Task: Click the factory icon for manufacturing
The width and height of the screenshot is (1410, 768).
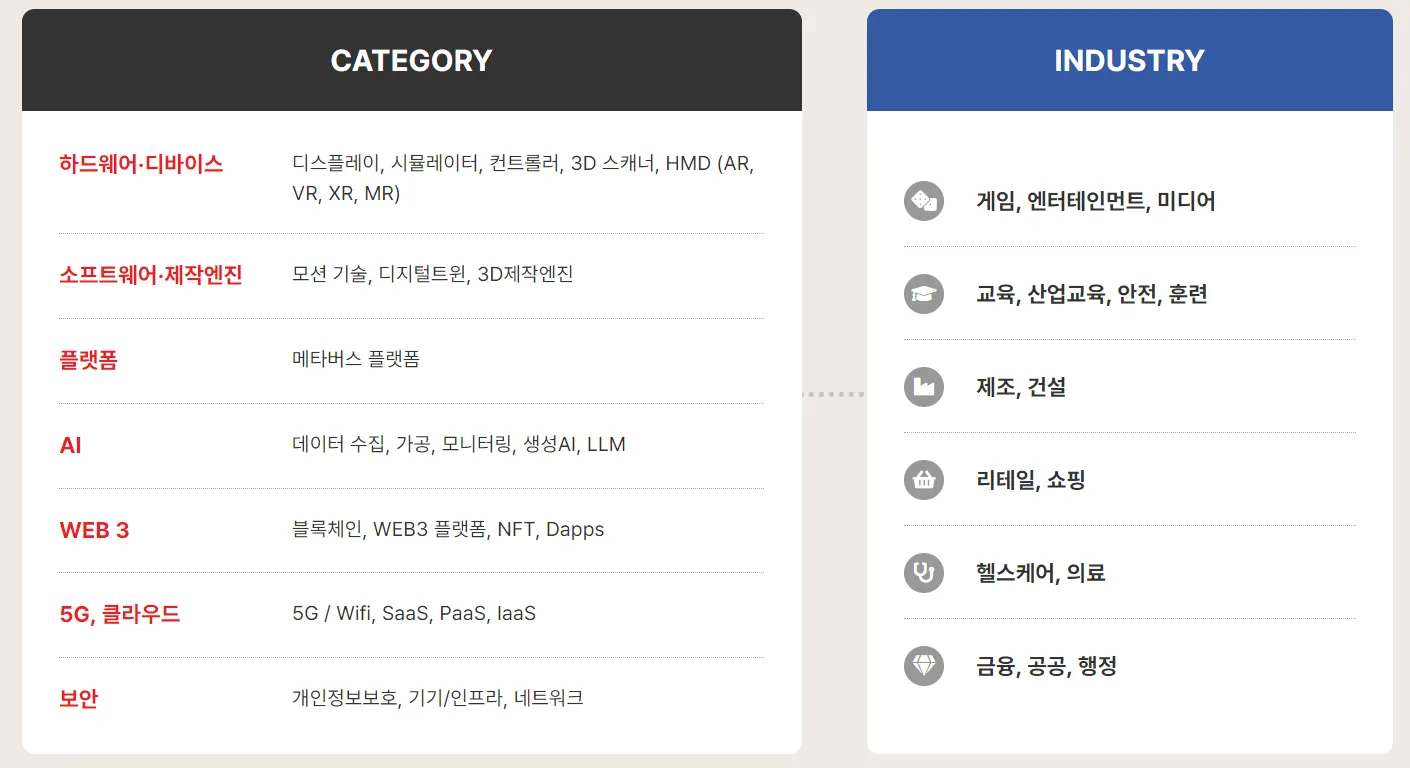Action: [x=923, y=387]
